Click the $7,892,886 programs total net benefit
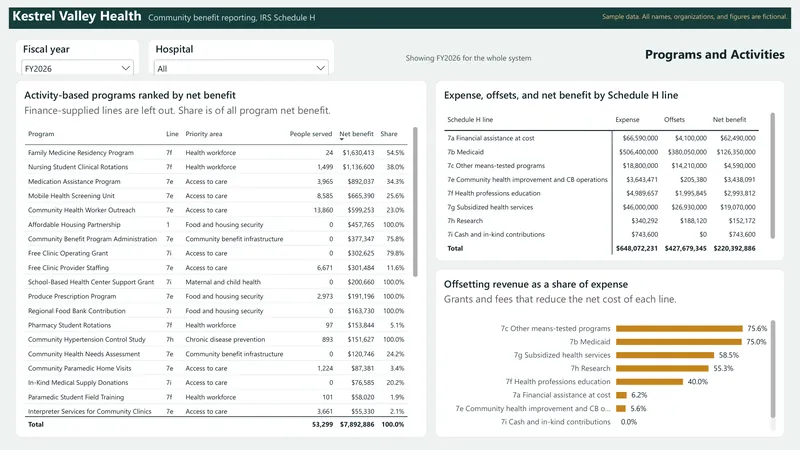 click(x=357, y=424)
